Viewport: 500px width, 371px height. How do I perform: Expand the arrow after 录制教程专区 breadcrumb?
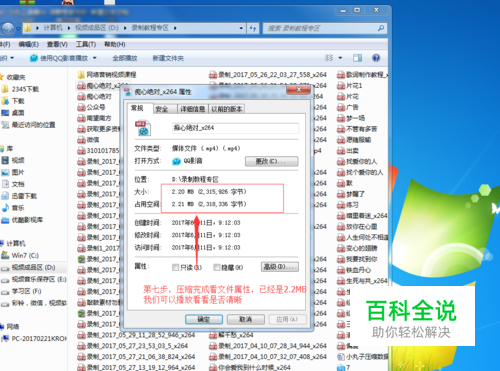tap(175, 28)
